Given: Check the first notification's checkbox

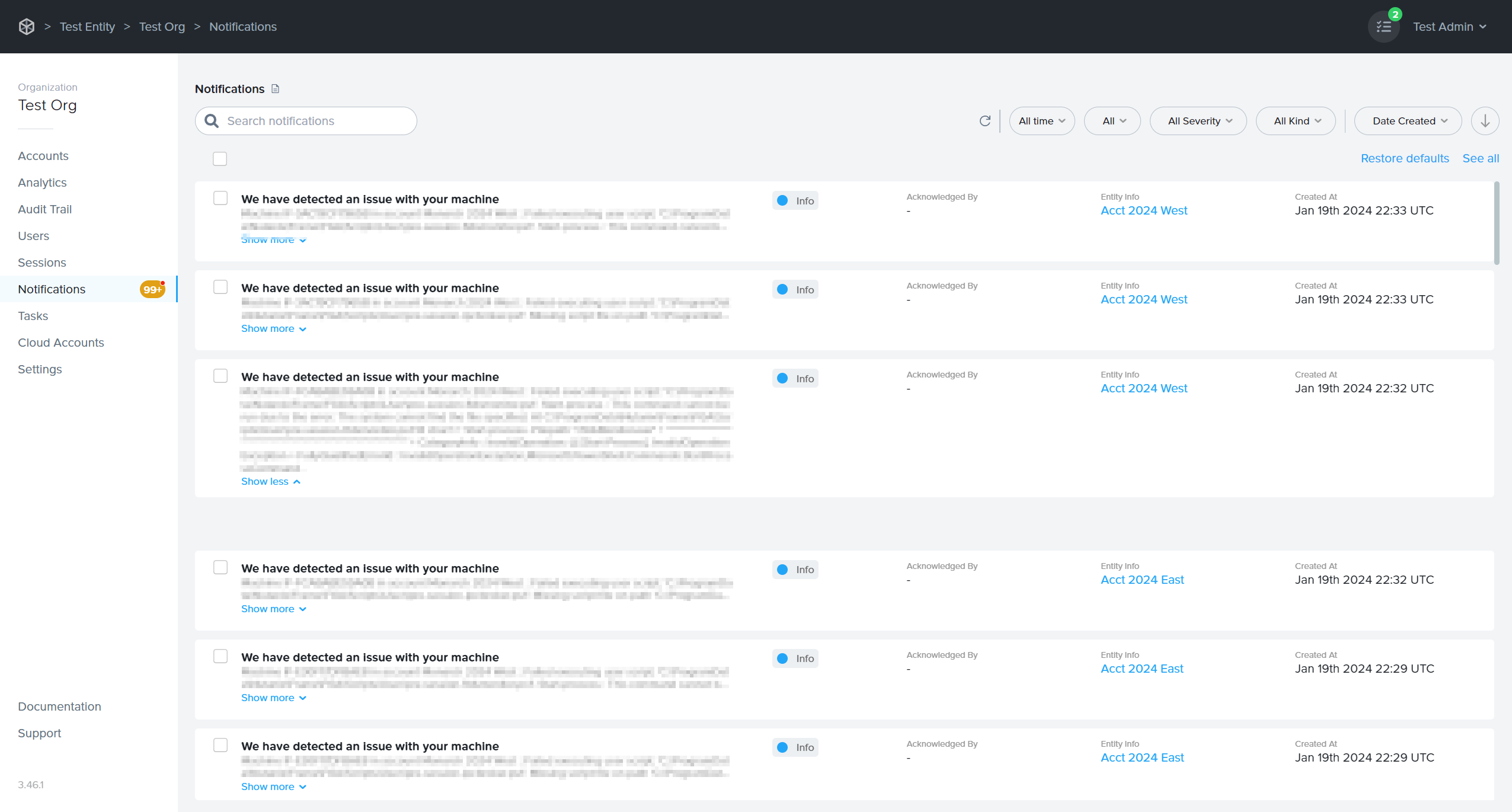Looking at the screenshot, I should point(220,198).
